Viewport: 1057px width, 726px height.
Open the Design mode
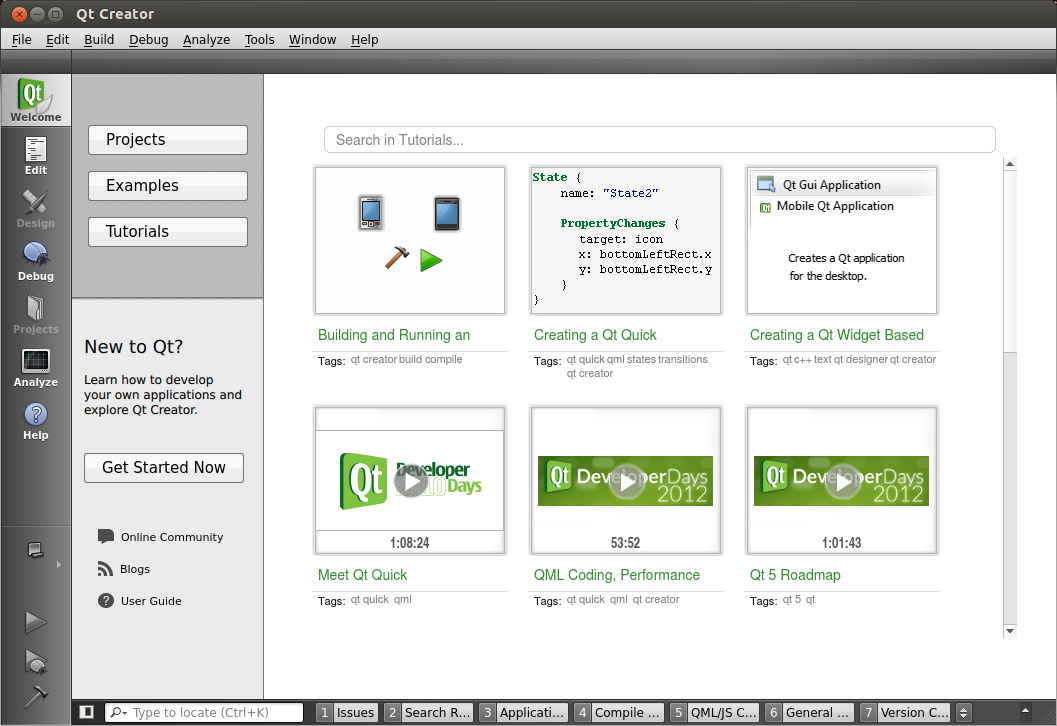pyautogui.click(x=36, y=208)
